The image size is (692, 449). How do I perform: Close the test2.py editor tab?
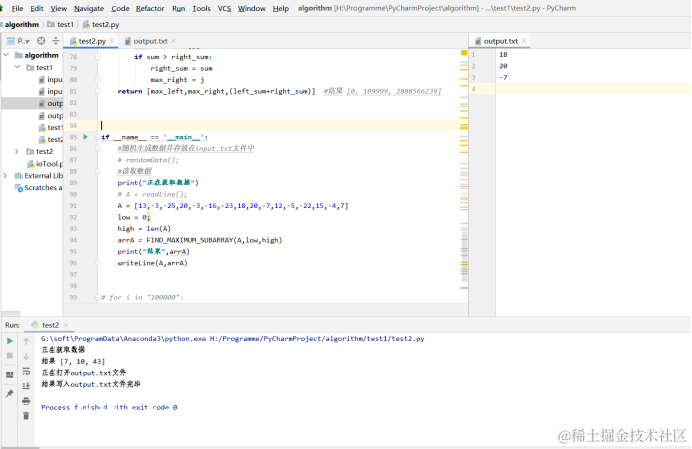[x=112, y=41]
